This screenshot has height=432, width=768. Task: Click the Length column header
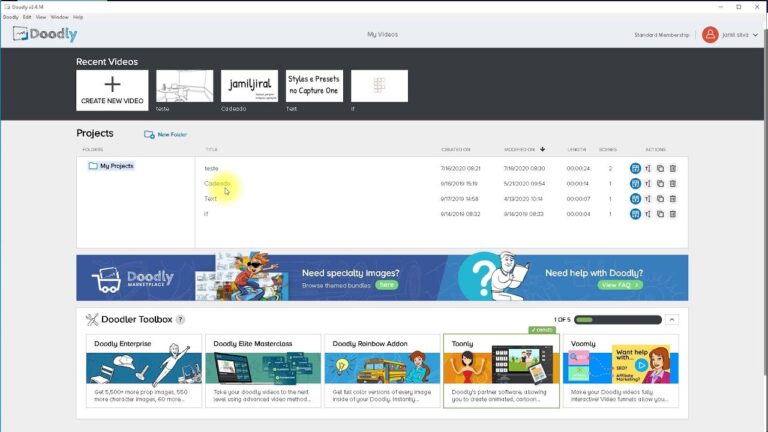577,149
